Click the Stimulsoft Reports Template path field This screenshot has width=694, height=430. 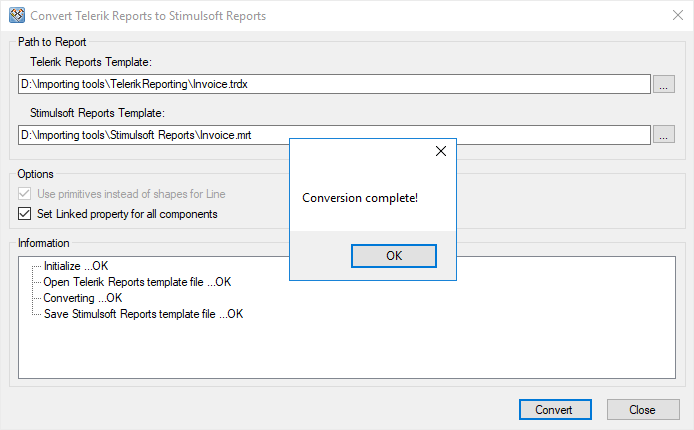150,133
